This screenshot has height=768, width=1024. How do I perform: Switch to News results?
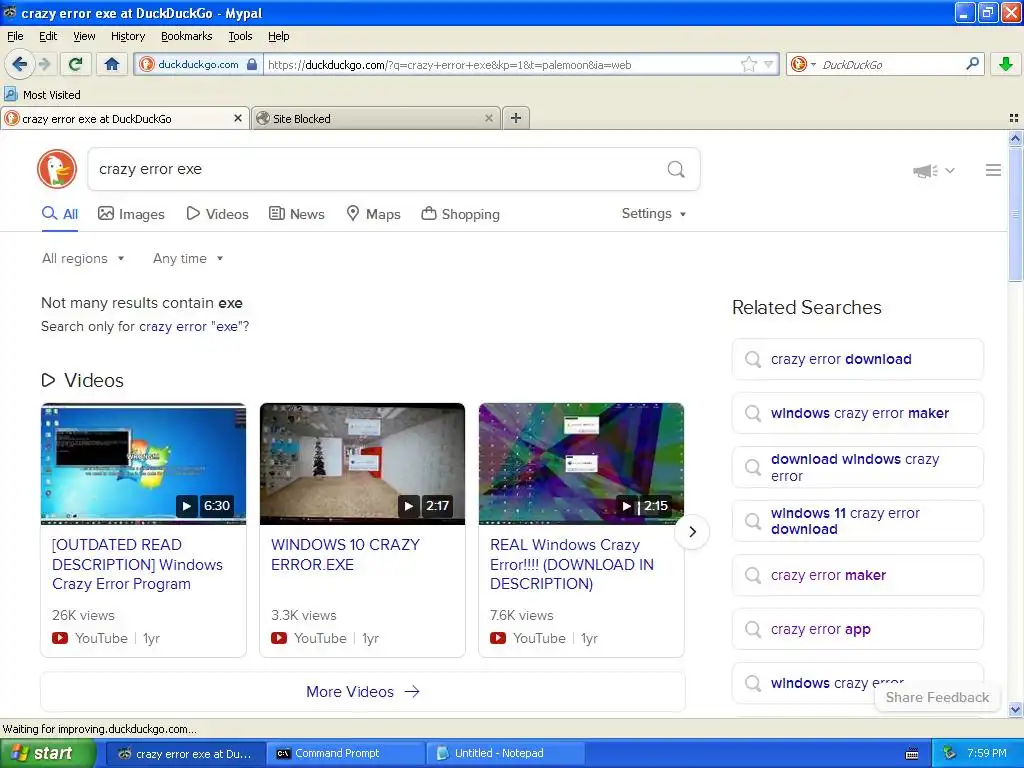pyautogui.click(x=297, y=214)
